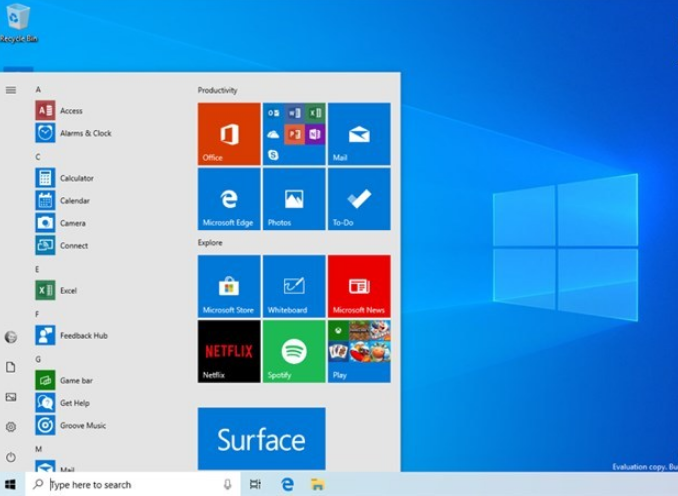678x496 pixels.
Task: Launch Edge from the taskbar
Action: (x=287, y=484)
